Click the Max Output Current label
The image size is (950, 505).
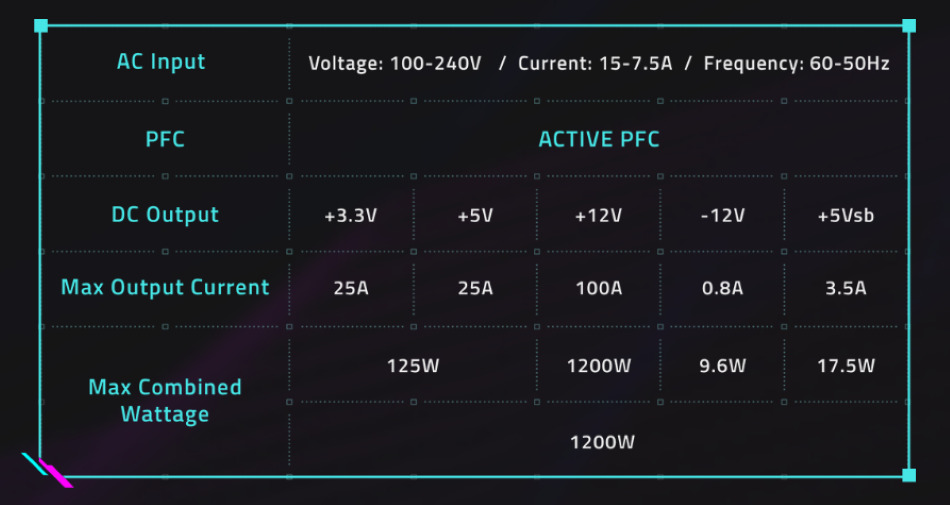165,288
